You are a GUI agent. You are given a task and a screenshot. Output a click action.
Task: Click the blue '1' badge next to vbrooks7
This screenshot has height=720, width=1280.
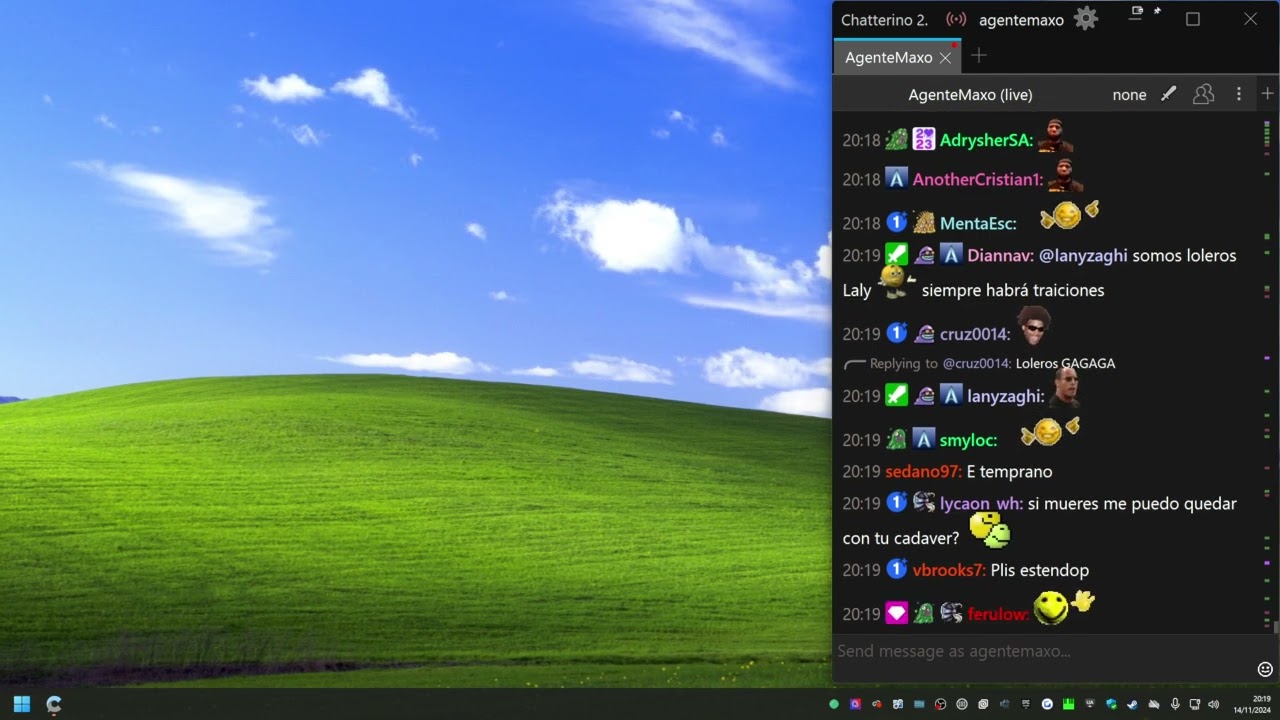pos(897,570)
